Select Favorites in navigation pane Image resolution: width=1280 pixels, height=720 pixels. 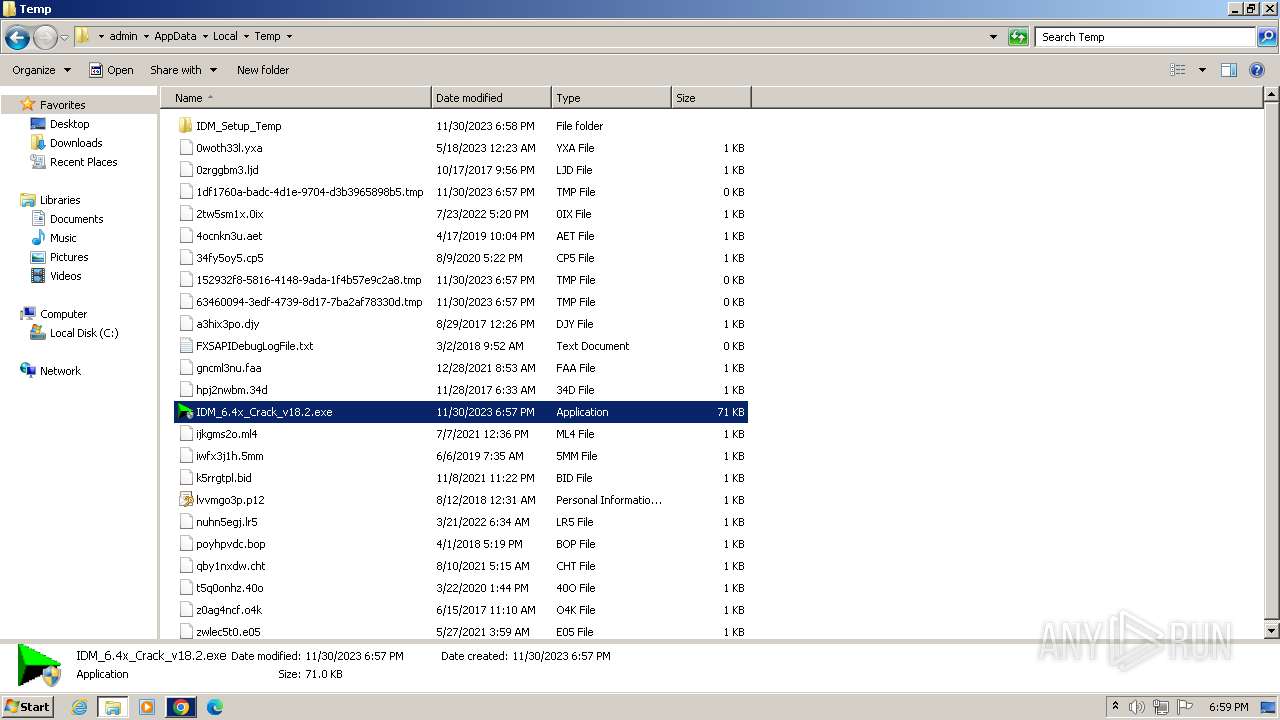62,105
